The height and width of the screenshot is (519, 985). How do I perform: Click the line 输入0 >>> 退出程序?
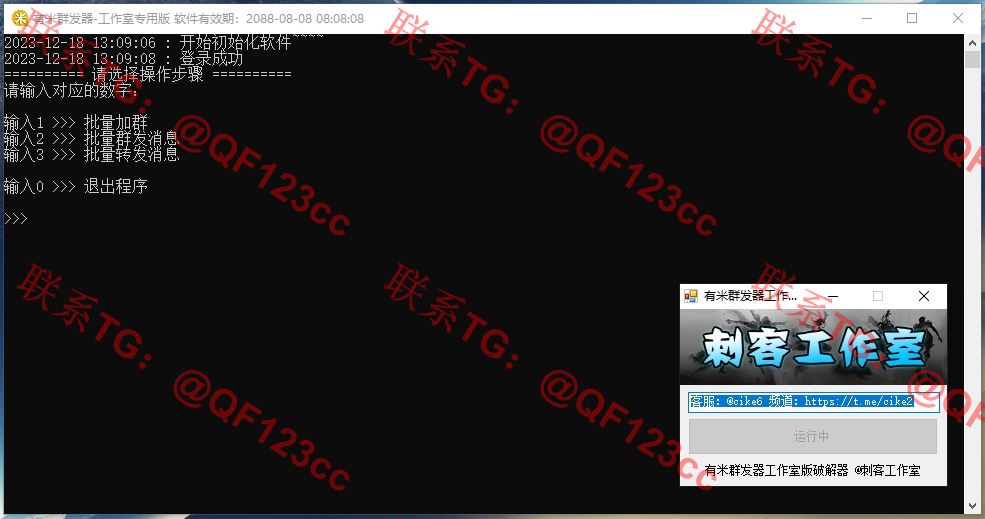75,186
